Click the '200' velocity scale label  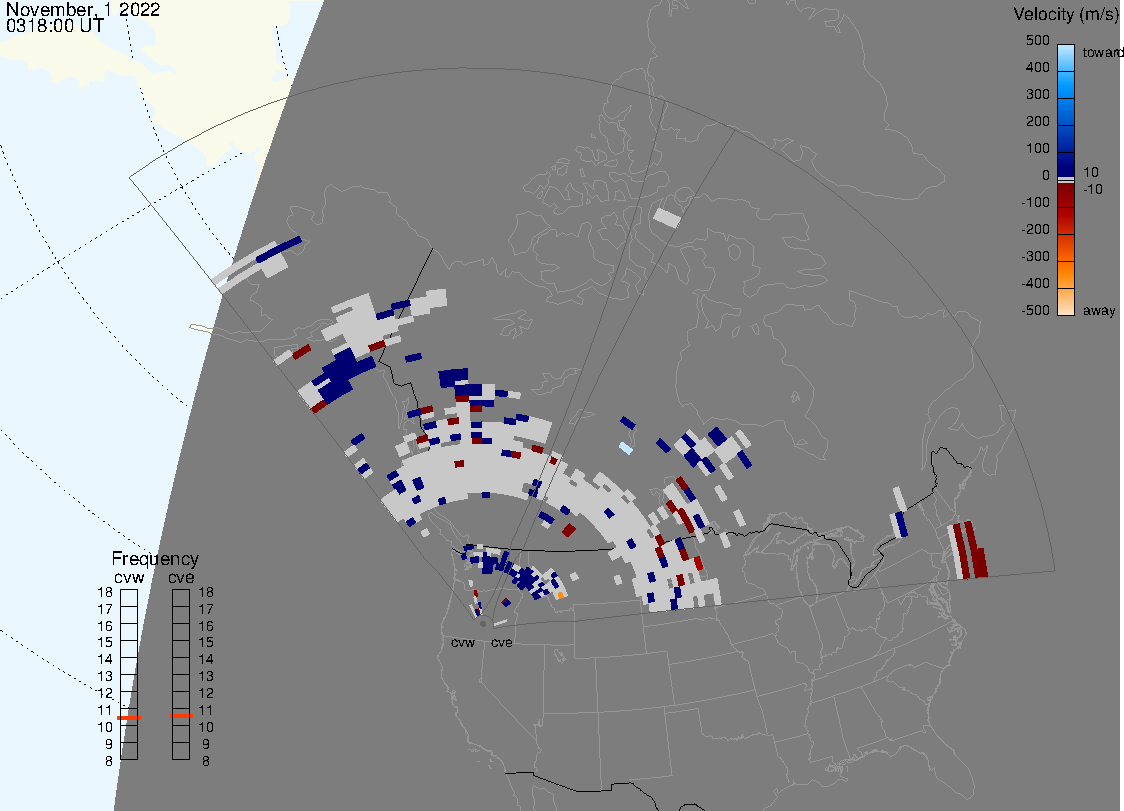[1037, 122]
